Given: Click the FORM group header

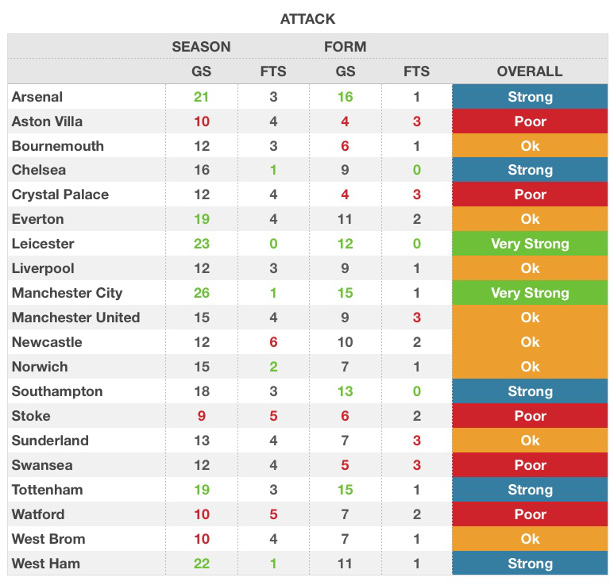Looking at the screenshot, I should pyautogui.click(x=345, y=46).
